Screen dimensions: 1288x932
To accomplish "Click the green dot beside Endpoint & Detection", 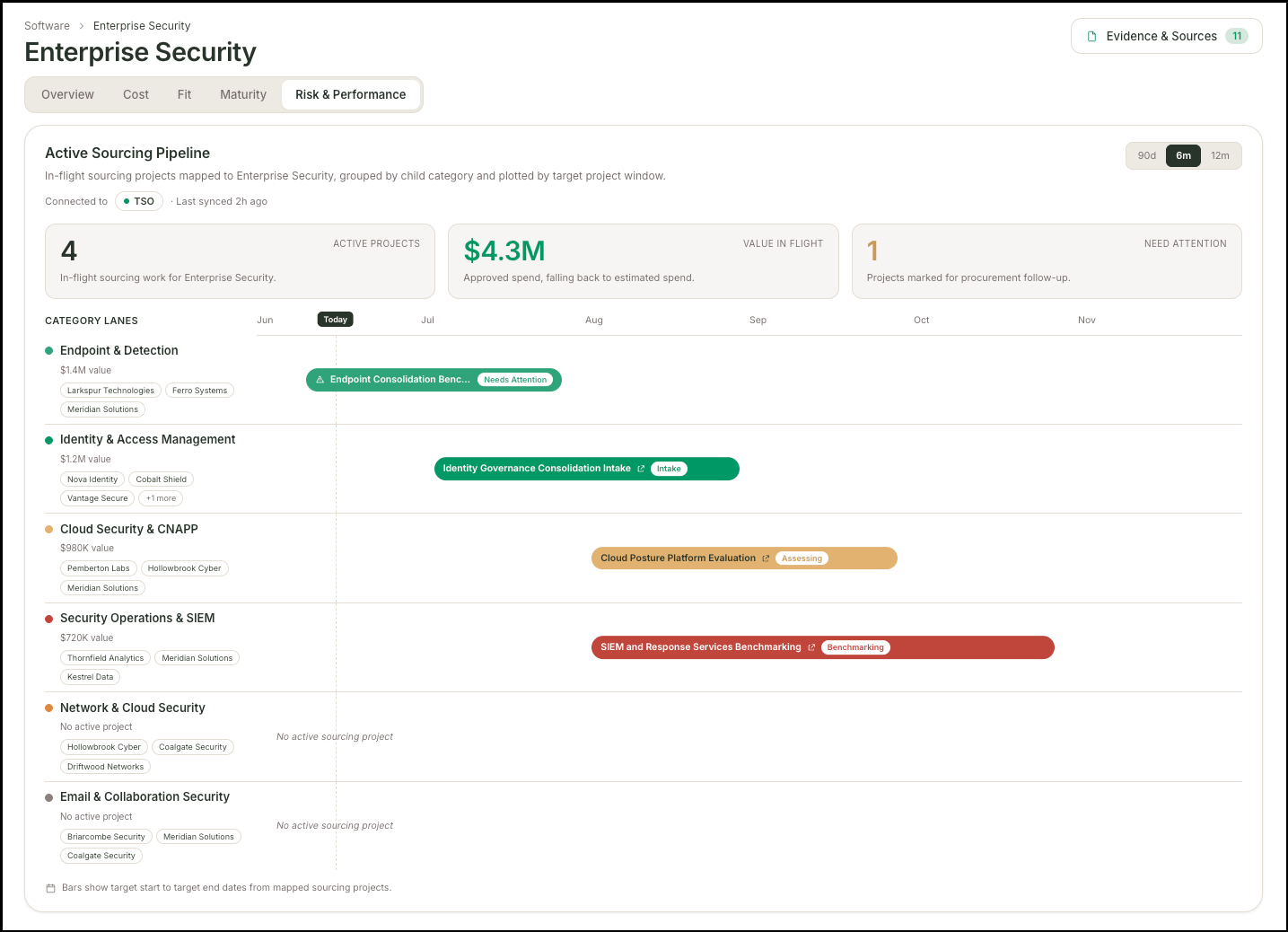I will 49,351.
